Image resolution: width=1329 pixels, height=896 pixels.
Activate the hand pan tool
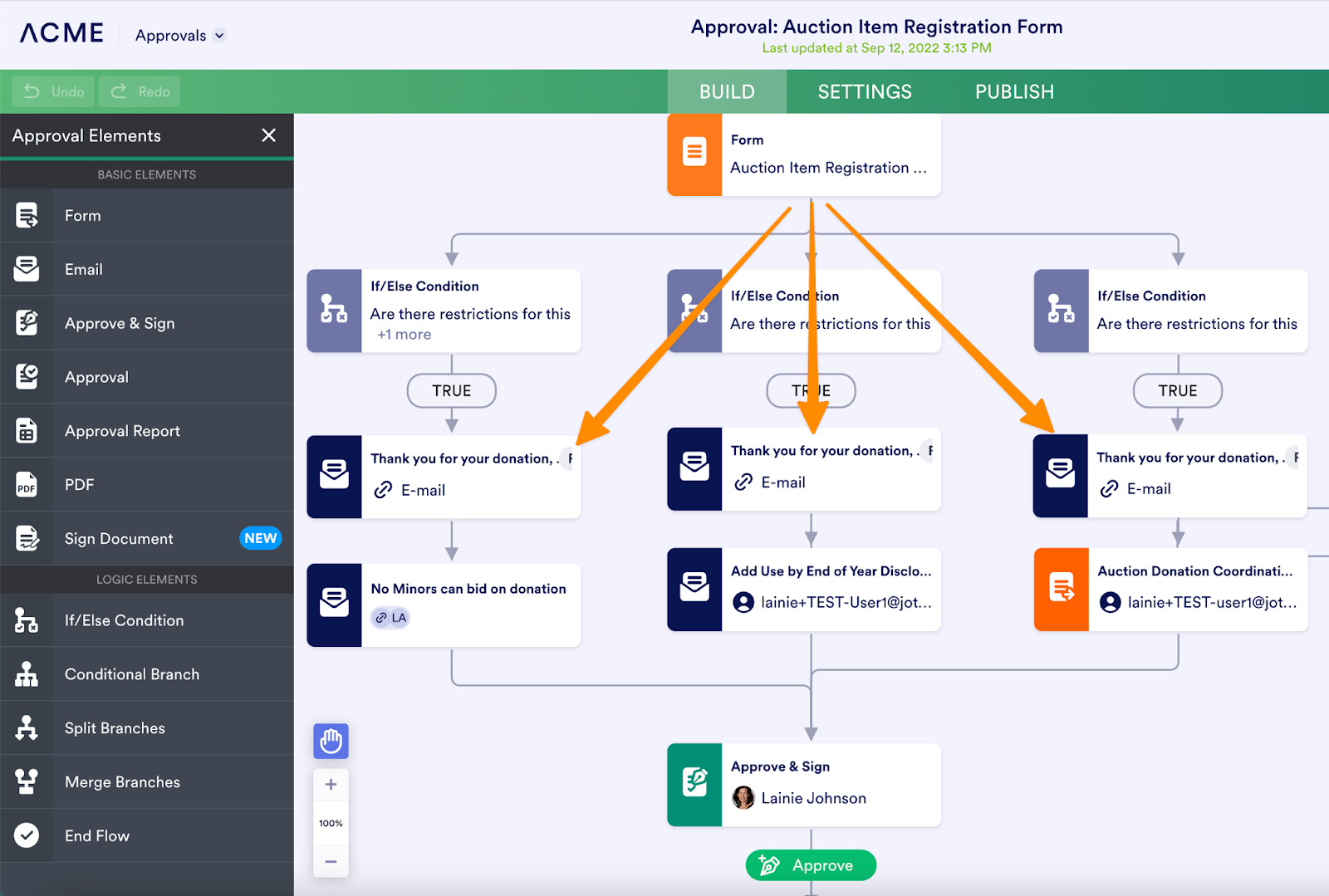tap(331, 741)
